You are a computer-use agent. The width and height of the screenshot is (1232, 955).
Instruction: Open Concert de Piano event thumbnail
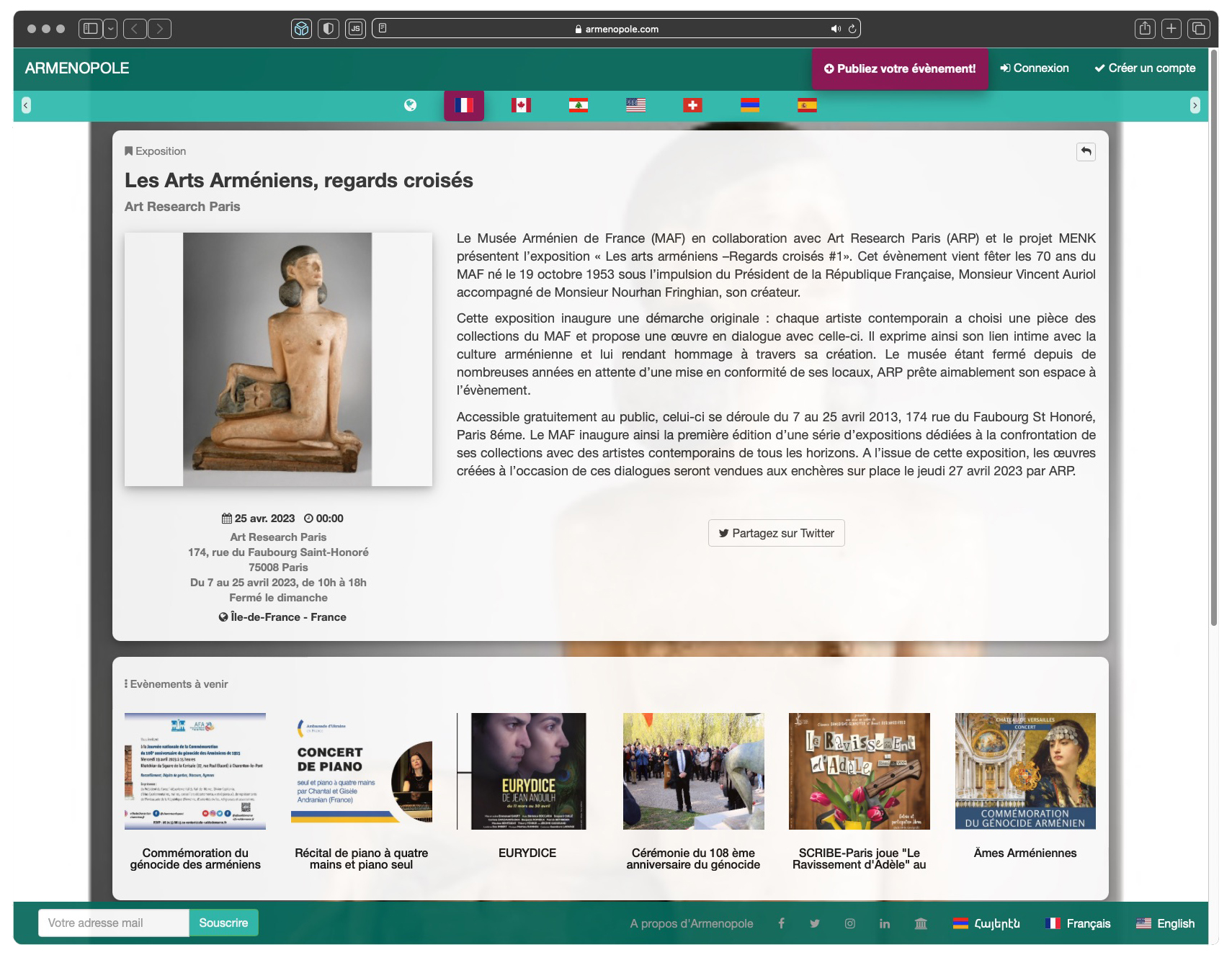(x=362, y=771)
